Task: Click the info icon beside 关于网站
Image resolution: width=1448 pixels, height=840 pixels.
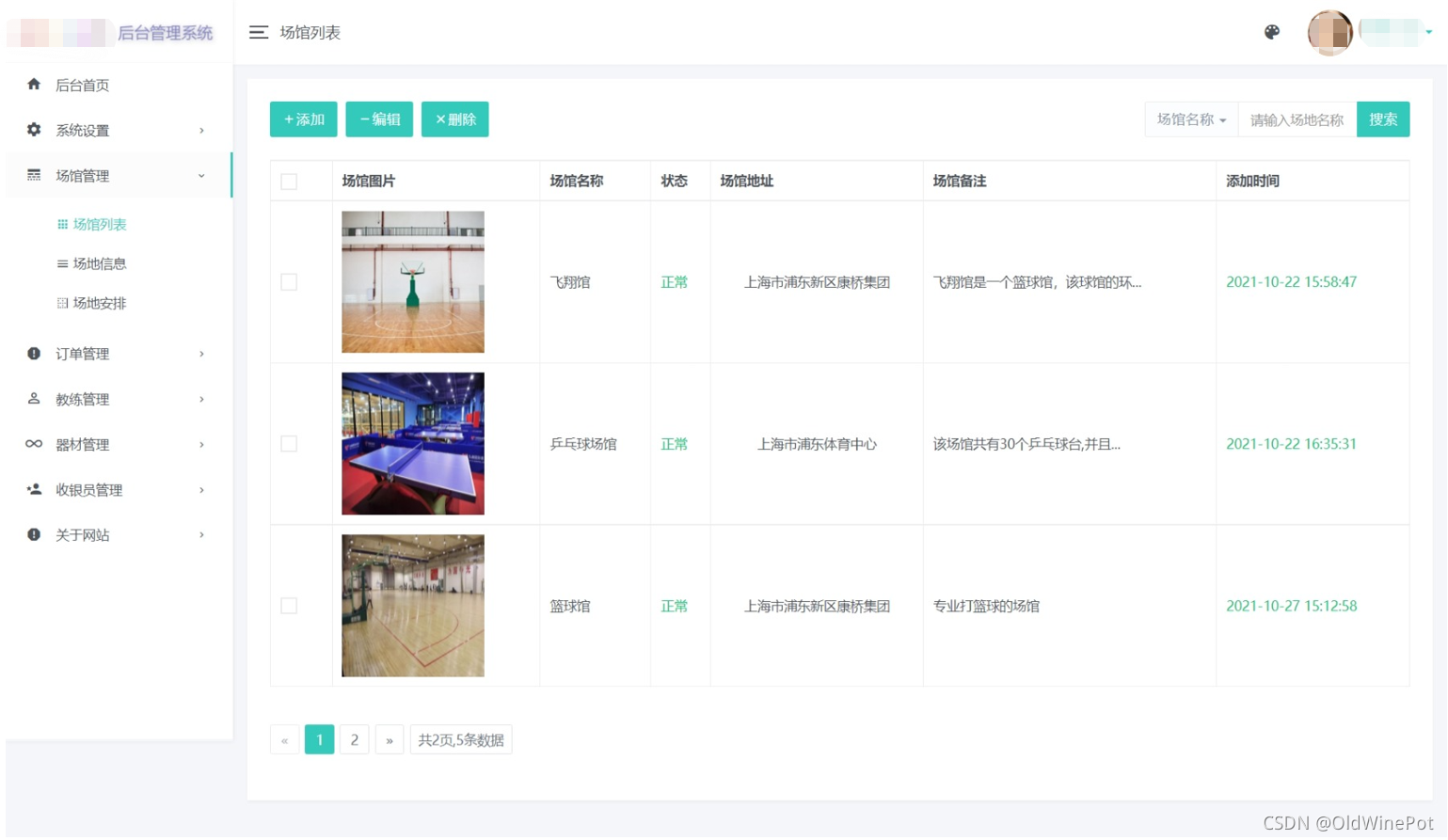Action: click(x=34, y=534)
